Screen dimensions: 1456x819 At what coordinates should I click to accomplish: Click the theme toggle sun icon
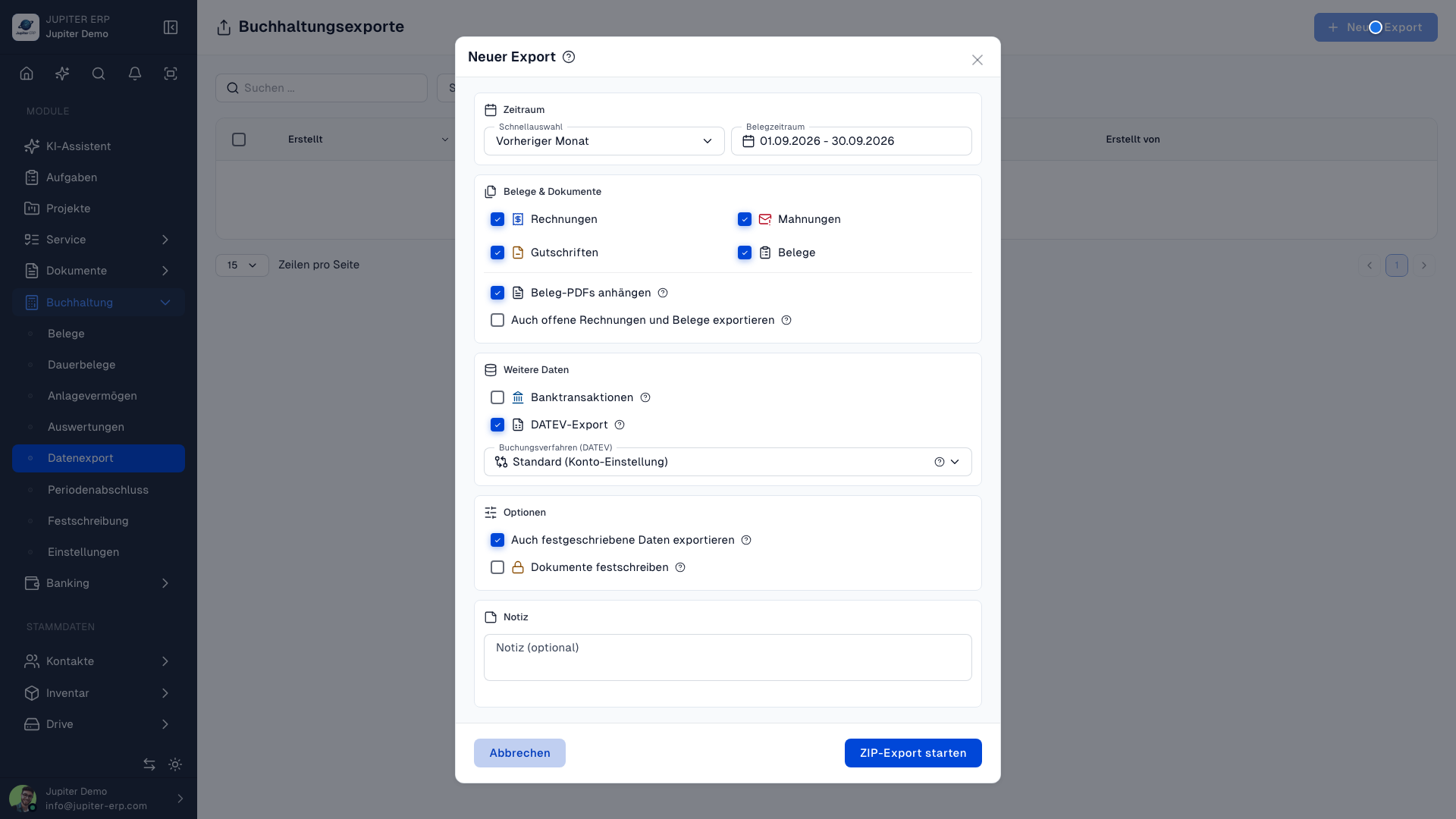[175, 764]
